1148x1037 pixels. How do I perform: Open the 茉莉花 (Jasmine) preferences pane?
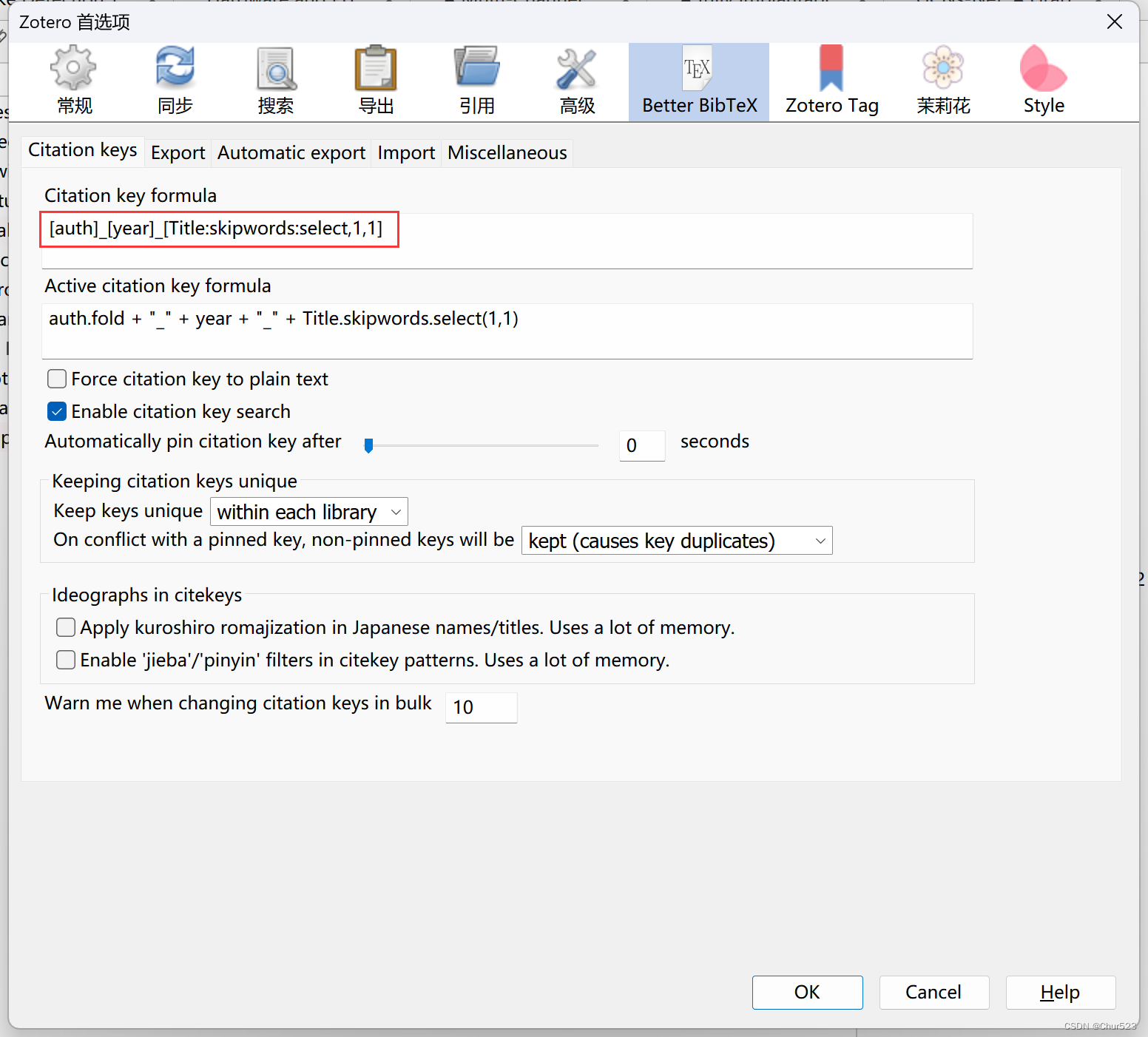click(x=944, y=81)
